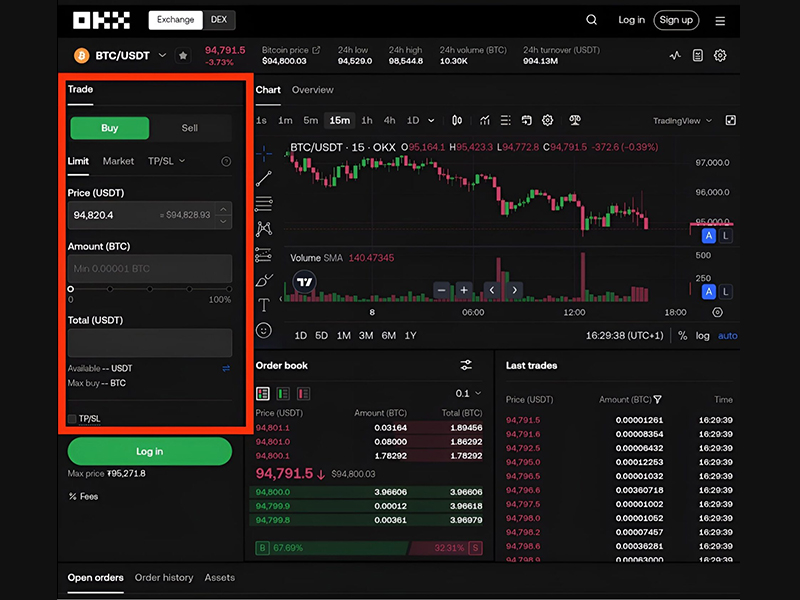Click the chart time-scale target icon
Image resolution: width=800 pixels, height=600 pixels.
tap(717, 312)
